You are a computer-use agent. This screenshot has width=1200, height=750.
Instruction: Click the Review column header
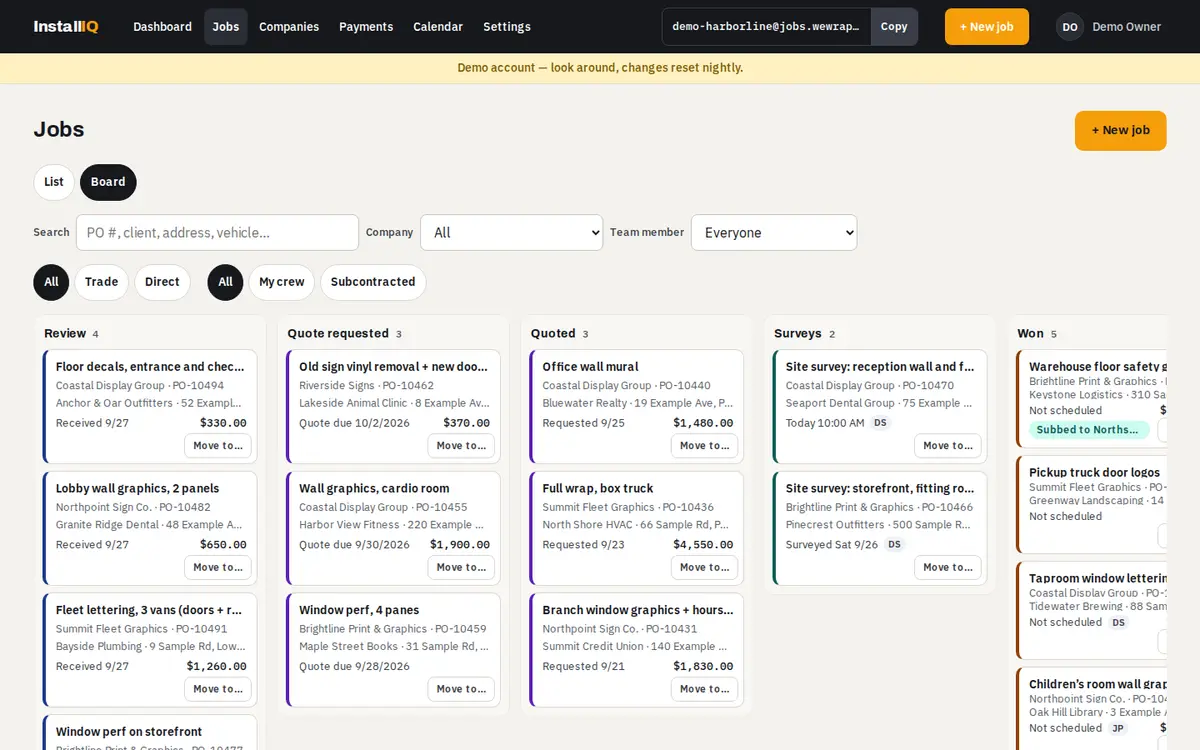(65, 334)
